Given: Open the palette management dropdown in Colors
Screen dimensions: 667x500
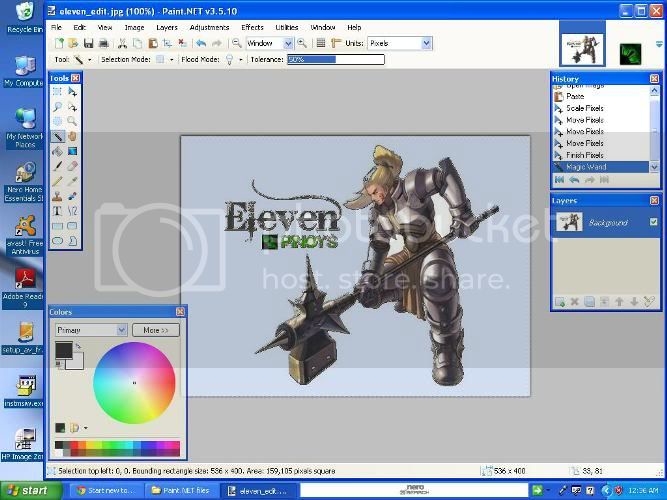Looking at the screenshot, I should [x=86, y=428].
